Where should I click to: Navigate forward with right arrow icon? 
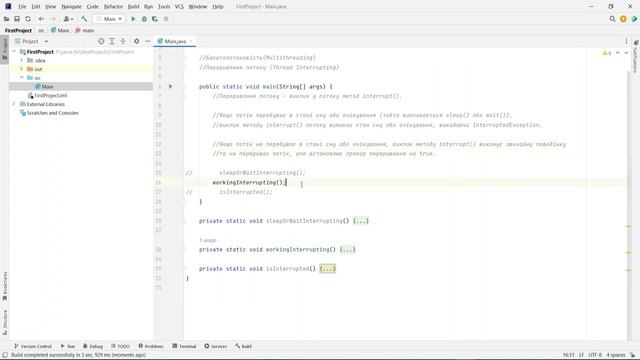pos(53,19)
